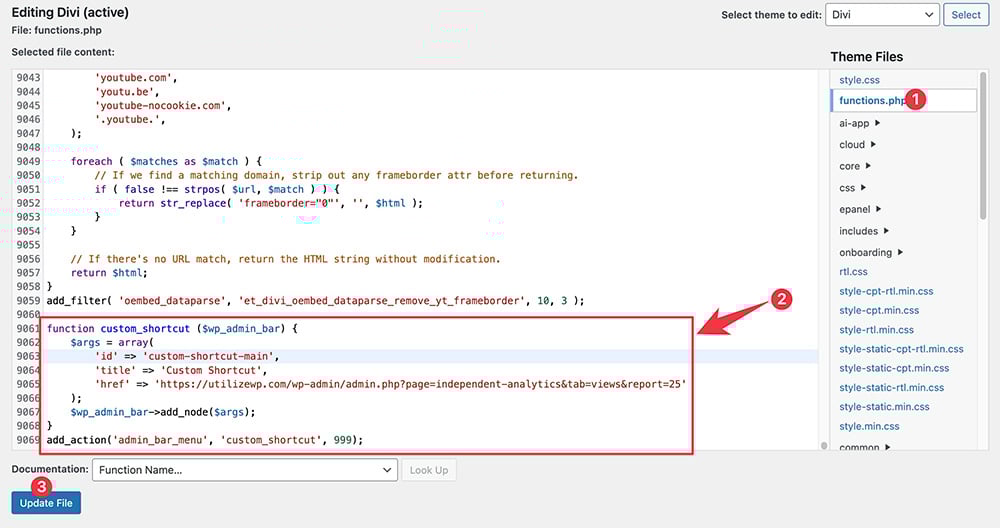Click the foreach ( $matches as $match ) line
The width and height of the screenshot is (1000, 528).
(166, 161)
